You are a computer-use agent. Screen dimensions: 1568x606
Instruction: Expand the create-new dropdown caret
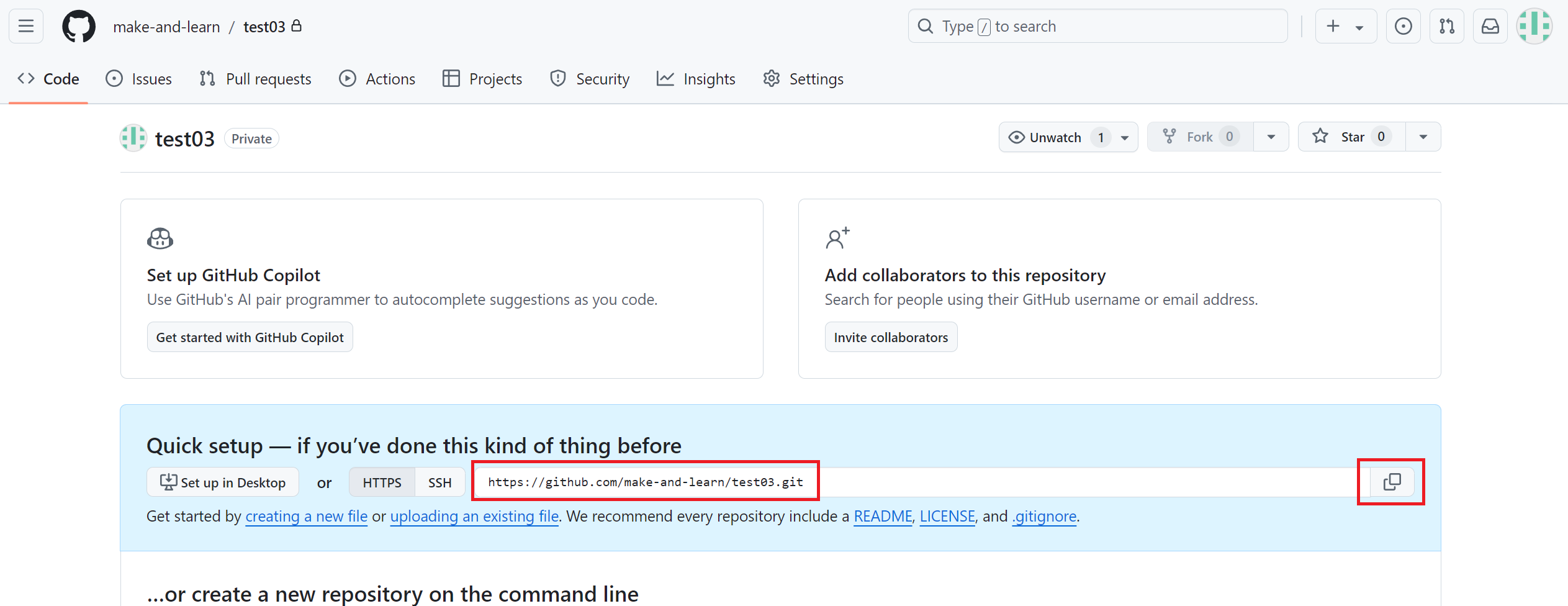[x=1359, y=27]
